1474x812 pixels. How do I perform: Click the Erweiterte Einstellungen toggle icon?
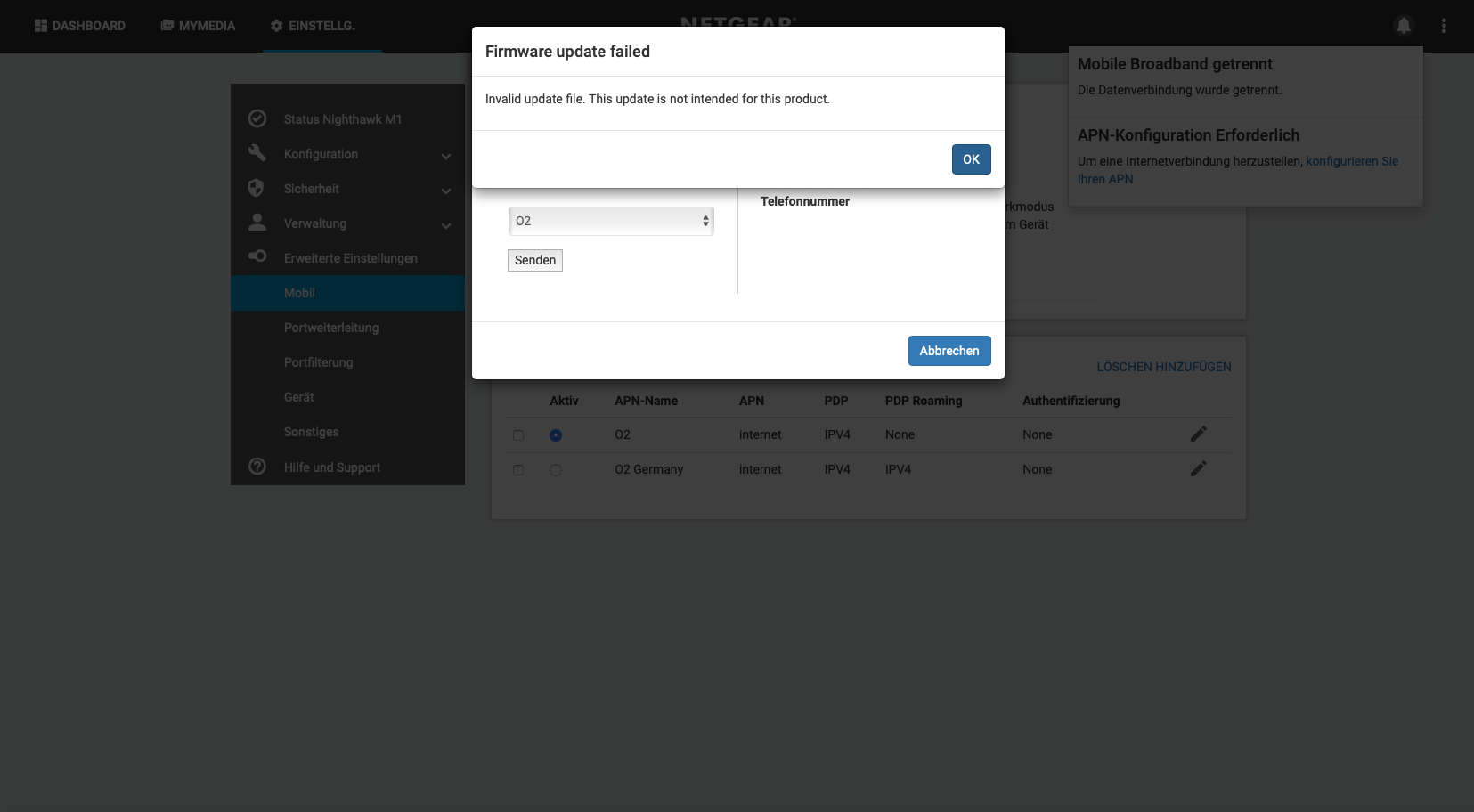pyautogui.click(x=257, y=256)
